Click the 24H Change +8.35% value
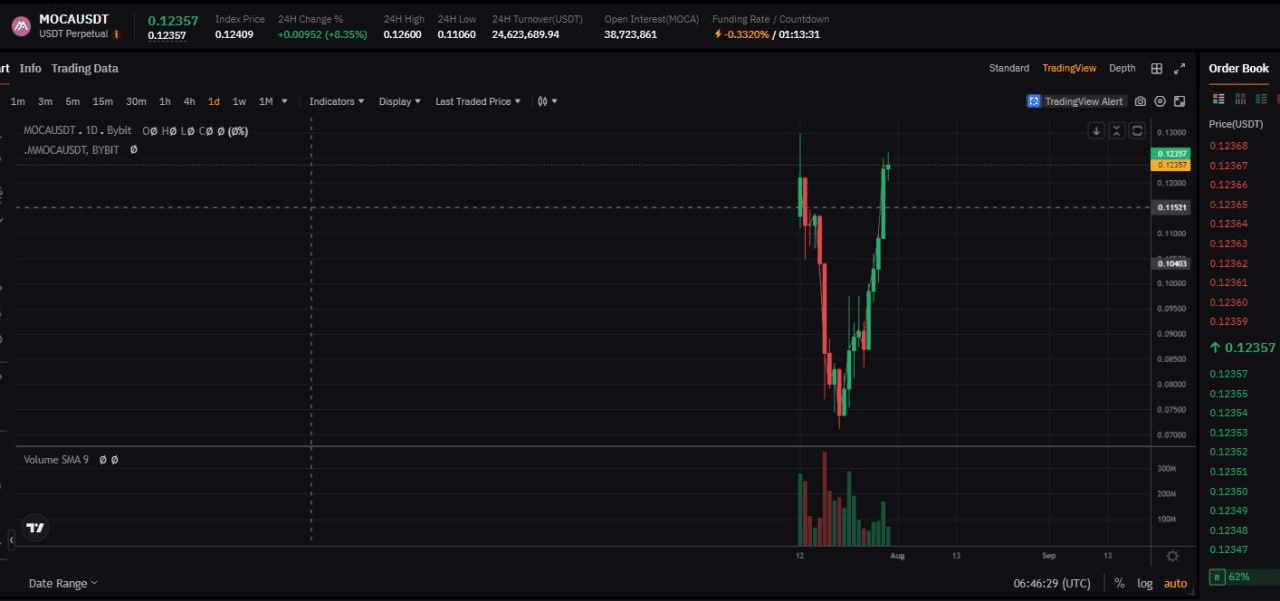This screenshot has height=601, width=1280. pyautogui.click(x=347, y=34)
